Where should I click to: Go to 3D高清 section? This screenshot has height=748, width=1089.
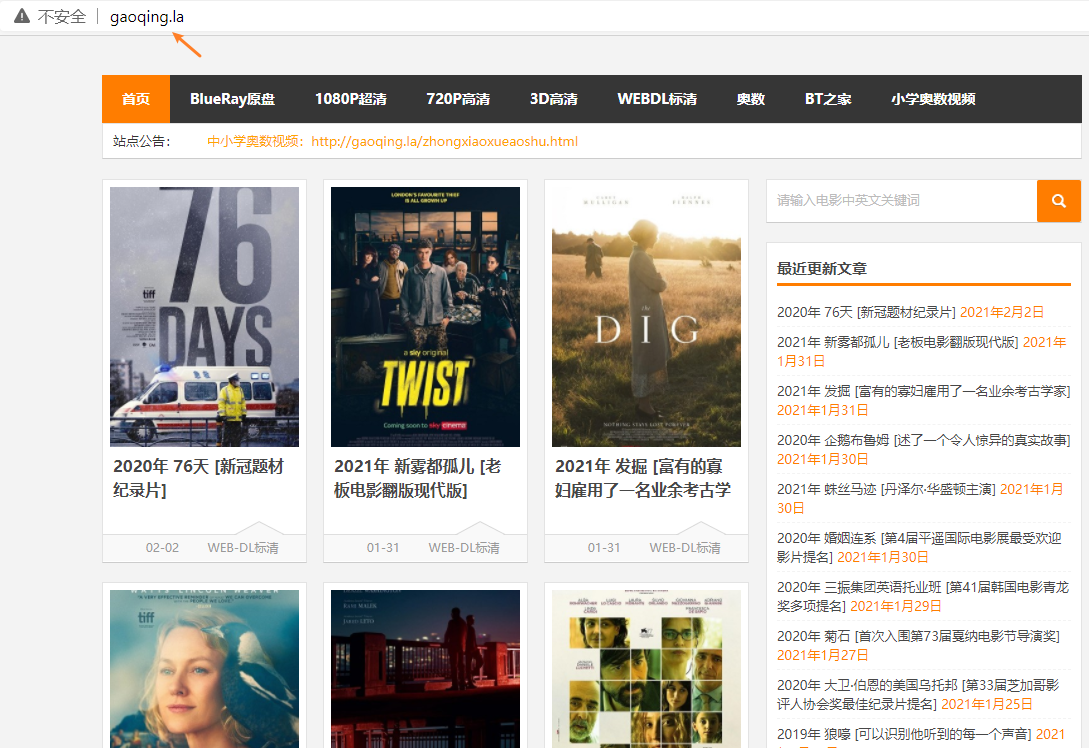(553, 99)
